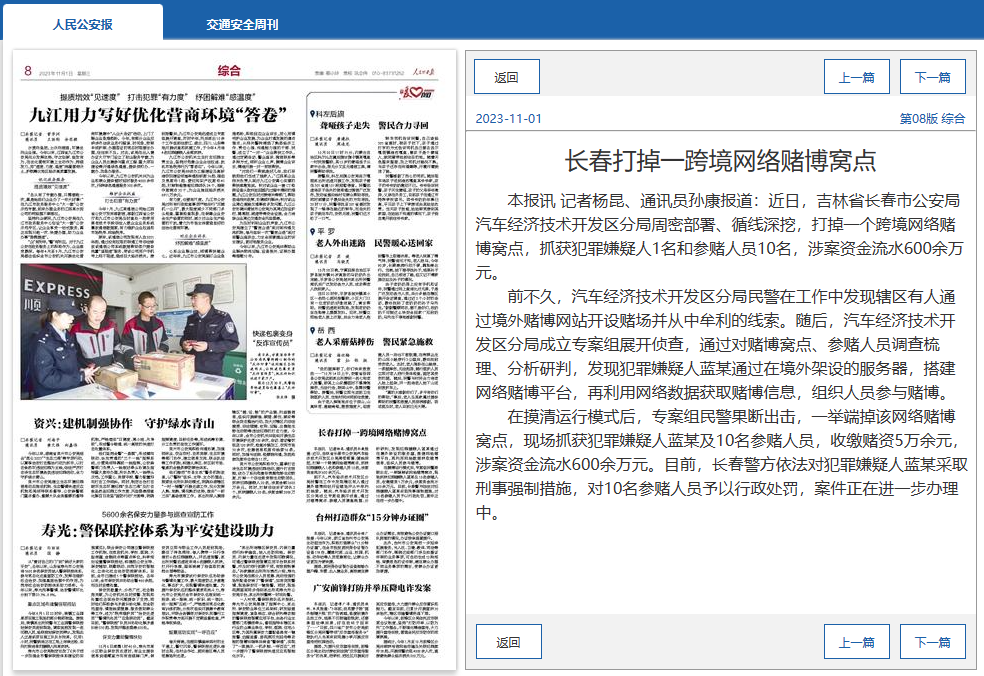Viewport: 984px width, 676px height.
Task: Click the 第08版 综合 edition link
Action: [932, 119]
